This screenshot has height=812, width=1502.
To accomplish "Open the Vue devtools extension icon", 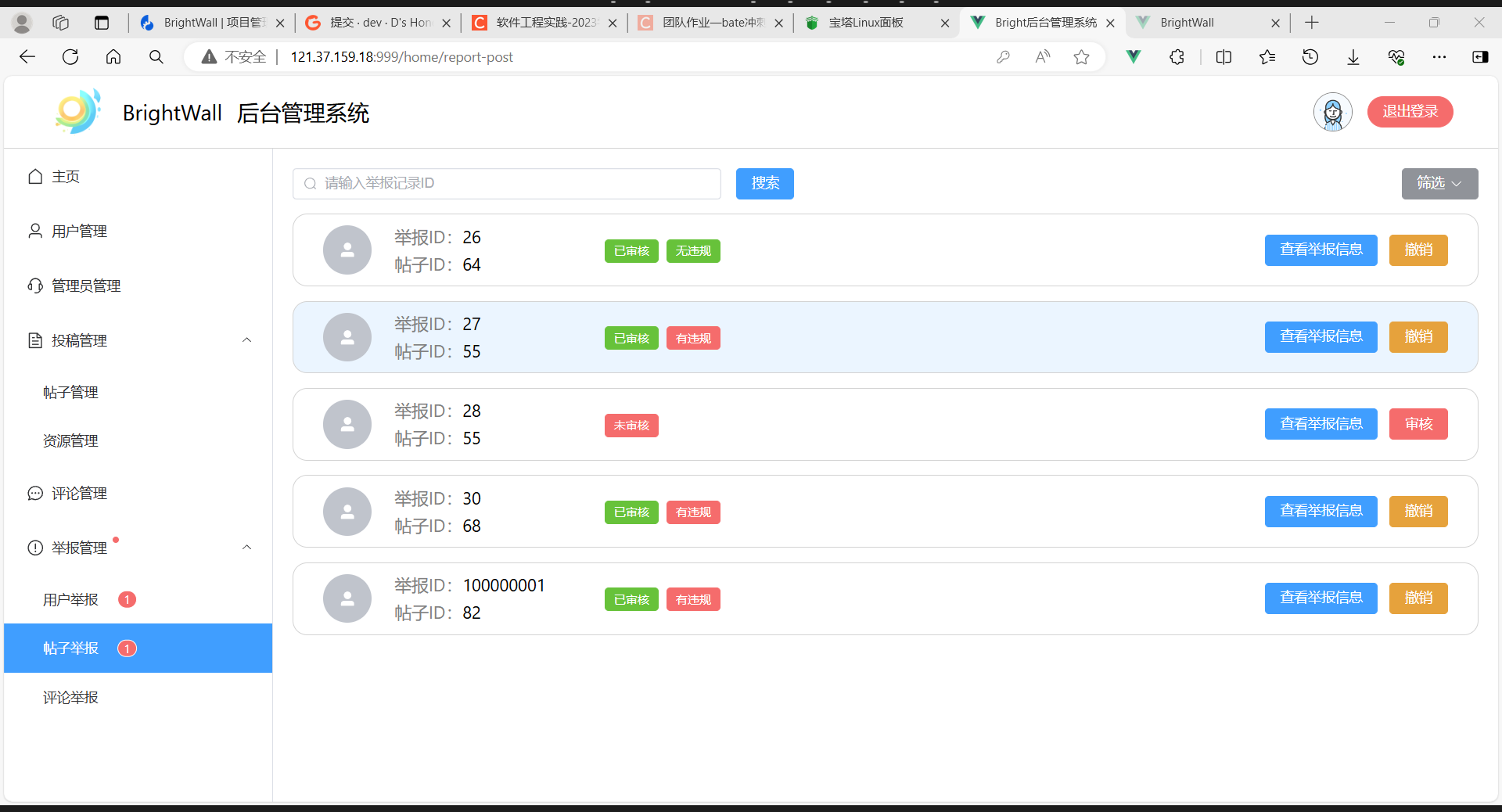I will tap(1134, 57).
